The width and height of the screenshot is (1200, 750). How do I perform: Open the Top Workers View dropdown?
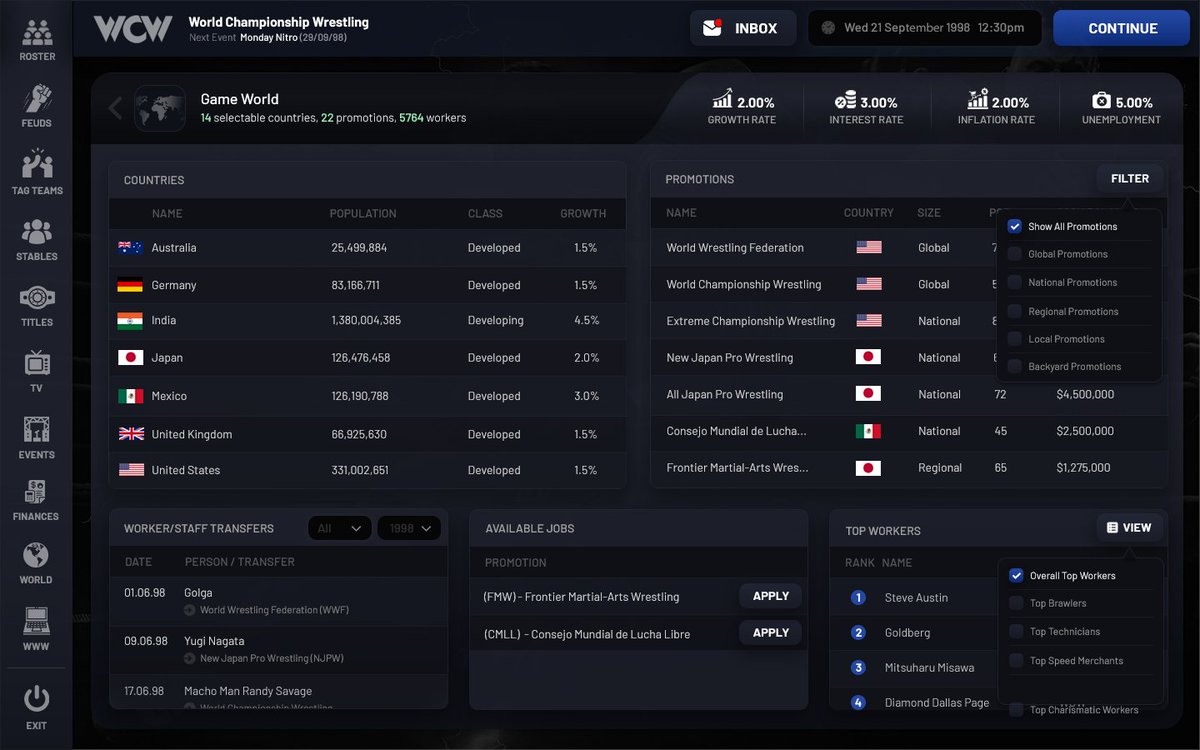pyautogui.click(x=1129, y=527)
